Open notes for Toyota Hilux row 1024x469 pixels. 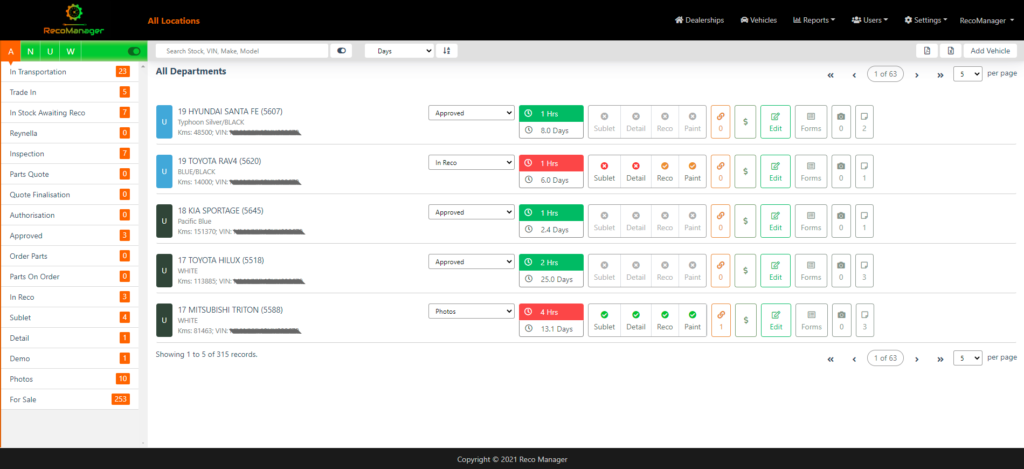click(864, 270)
